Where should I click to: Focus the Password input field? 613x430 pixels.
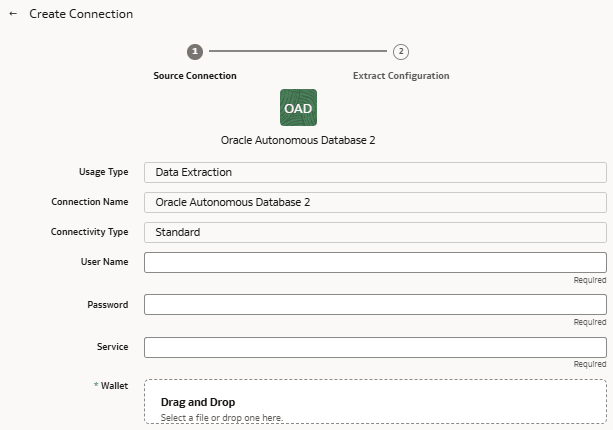point(375,305)
